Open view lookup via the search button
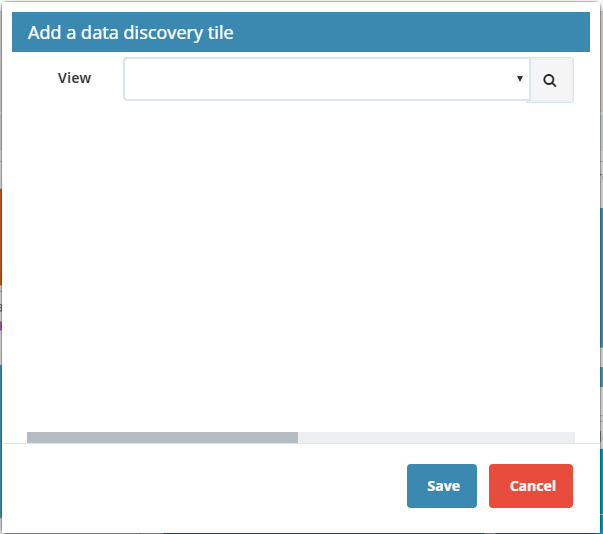 pyautogui.click(x=552, y=80)
